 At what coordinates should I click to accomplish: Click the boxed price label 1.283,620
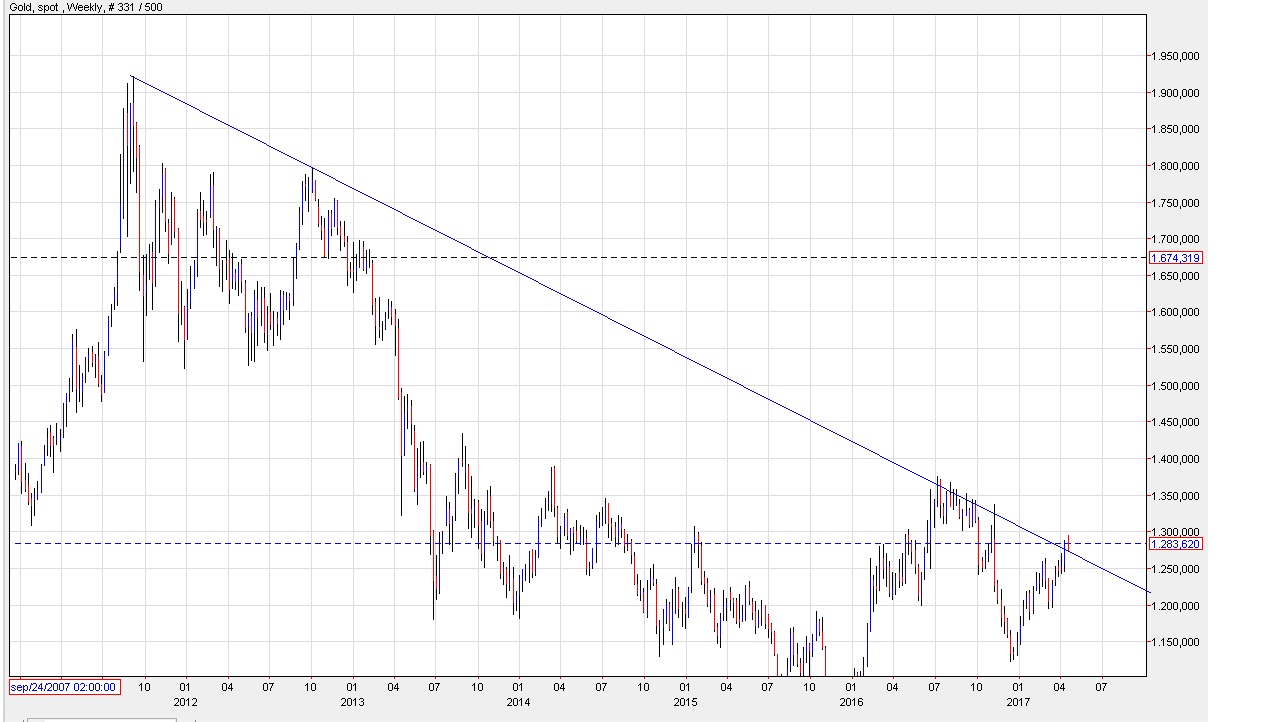[x=1176, y=544]
